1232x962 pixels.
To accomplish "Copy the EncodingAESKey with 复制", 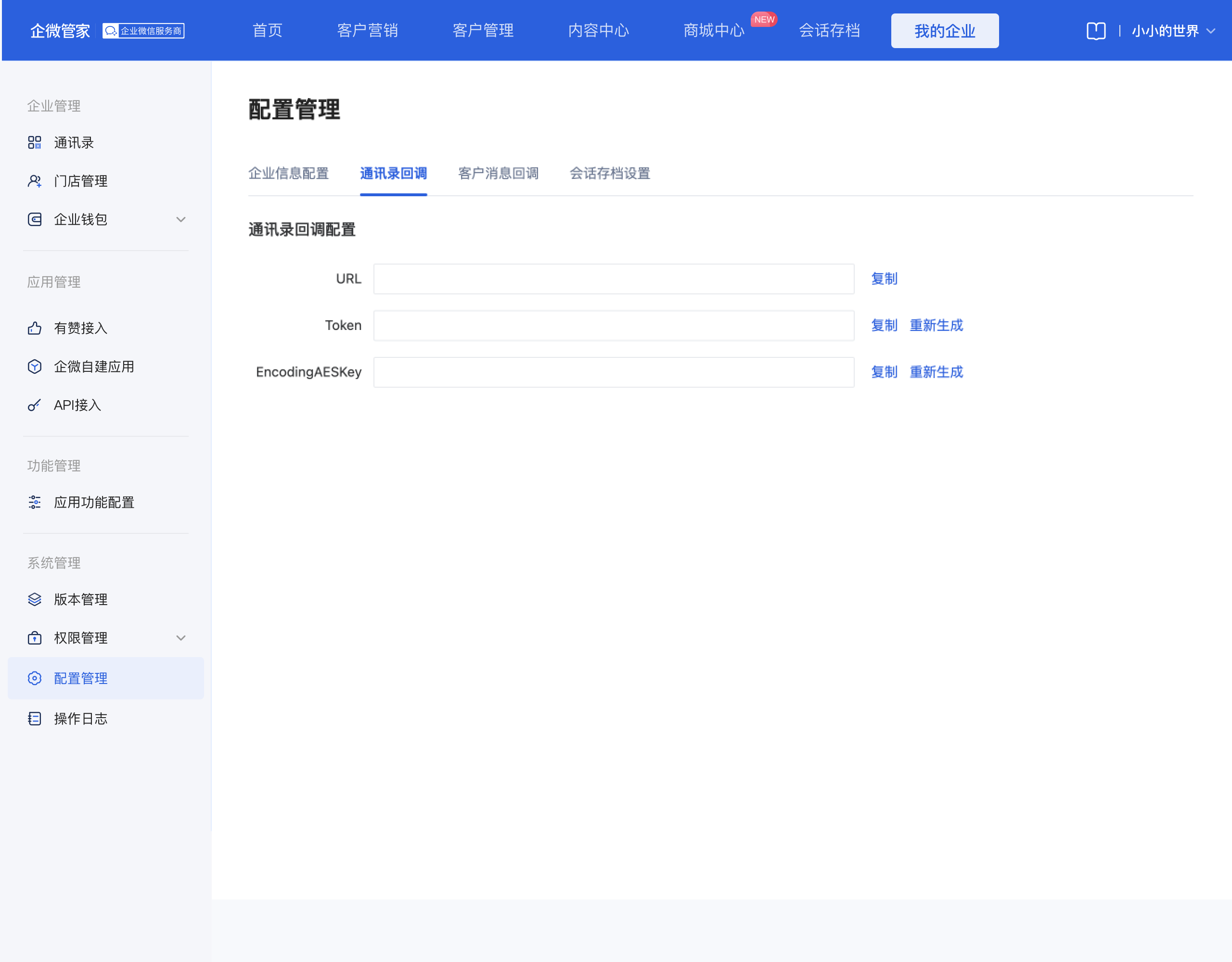I will (x=884, y=372).
